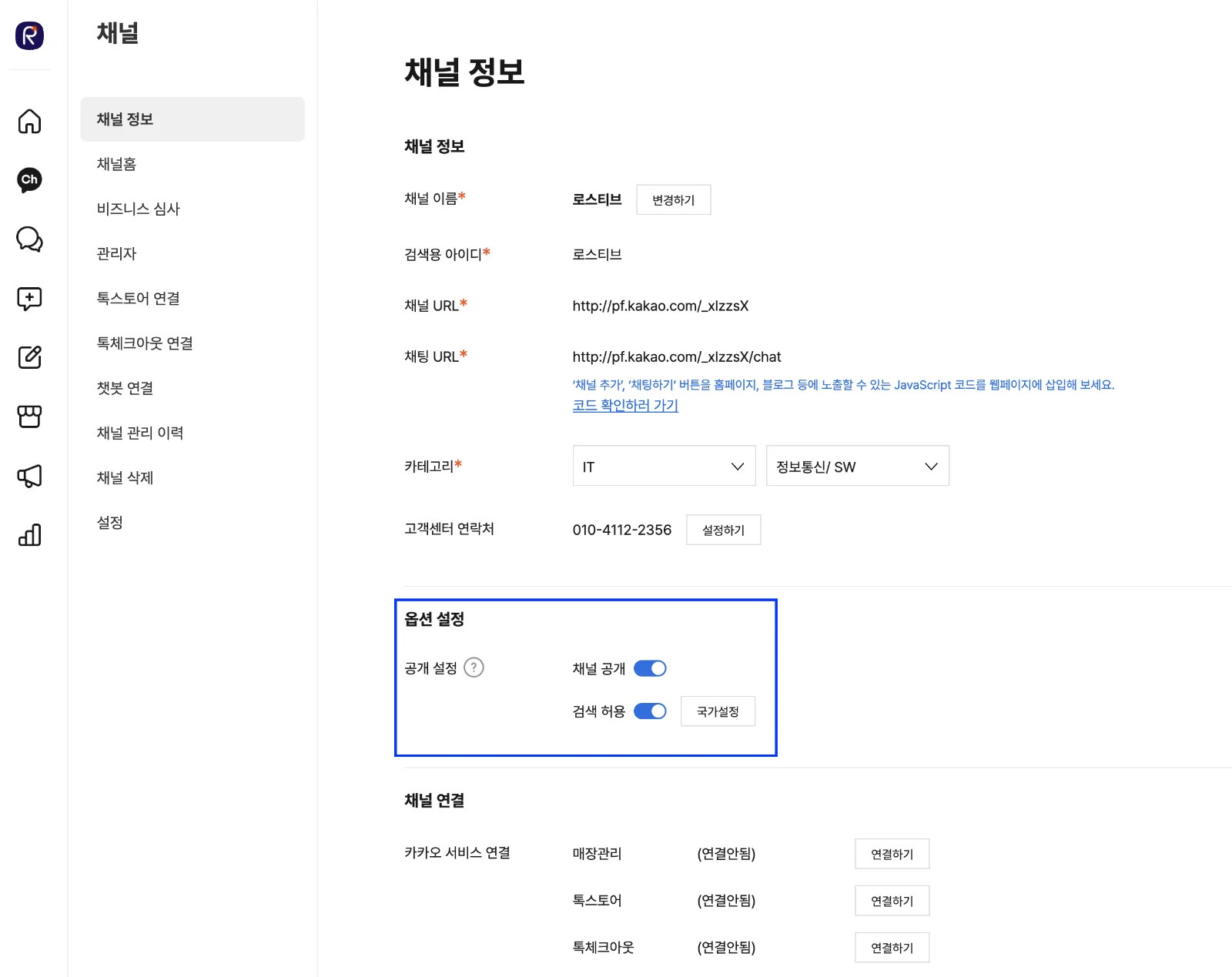Click the 채널 sidebar title

tap(118, 33)
